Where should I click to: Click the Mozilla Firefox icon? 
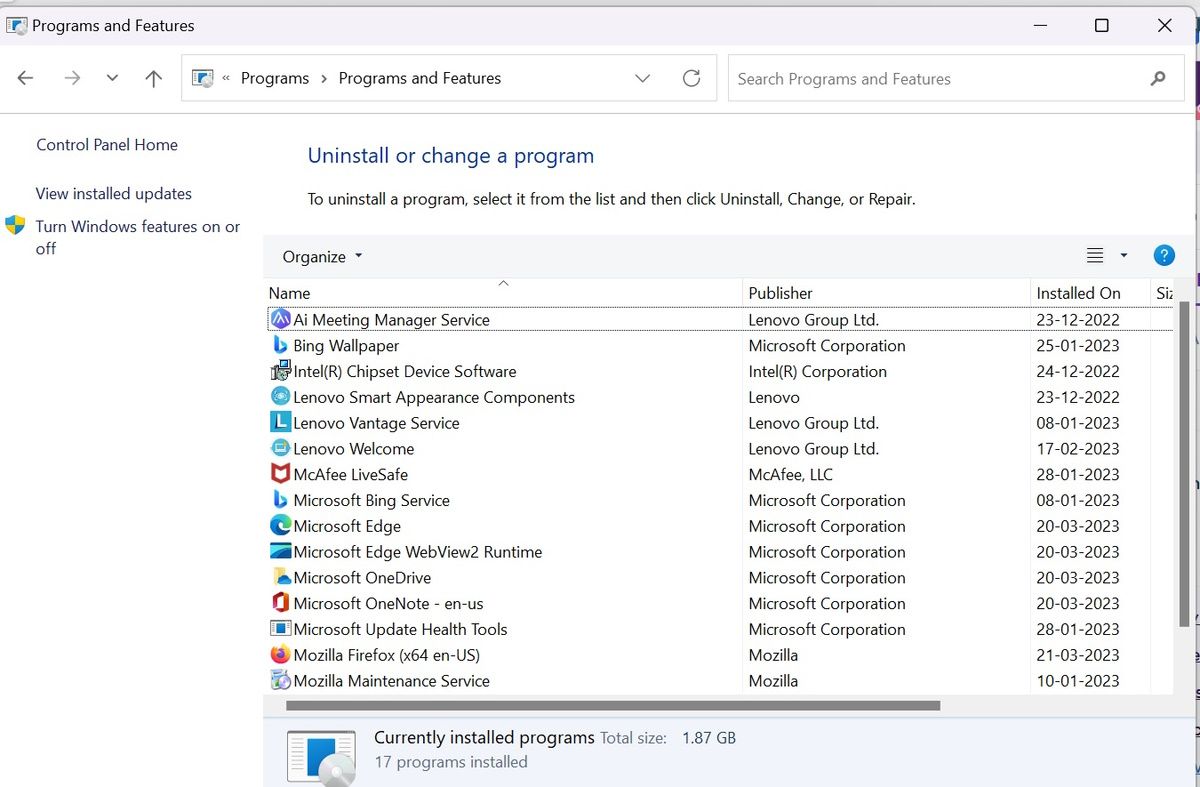pos(281,655)
